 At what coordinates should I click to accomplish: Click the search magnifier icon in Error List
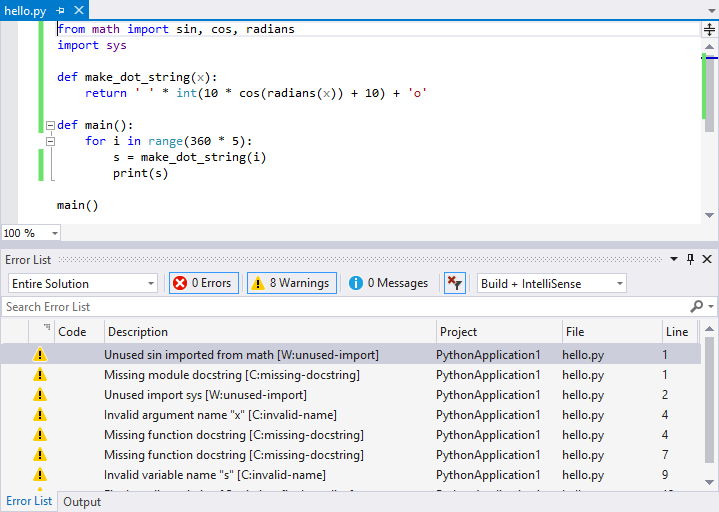(697, 307)
